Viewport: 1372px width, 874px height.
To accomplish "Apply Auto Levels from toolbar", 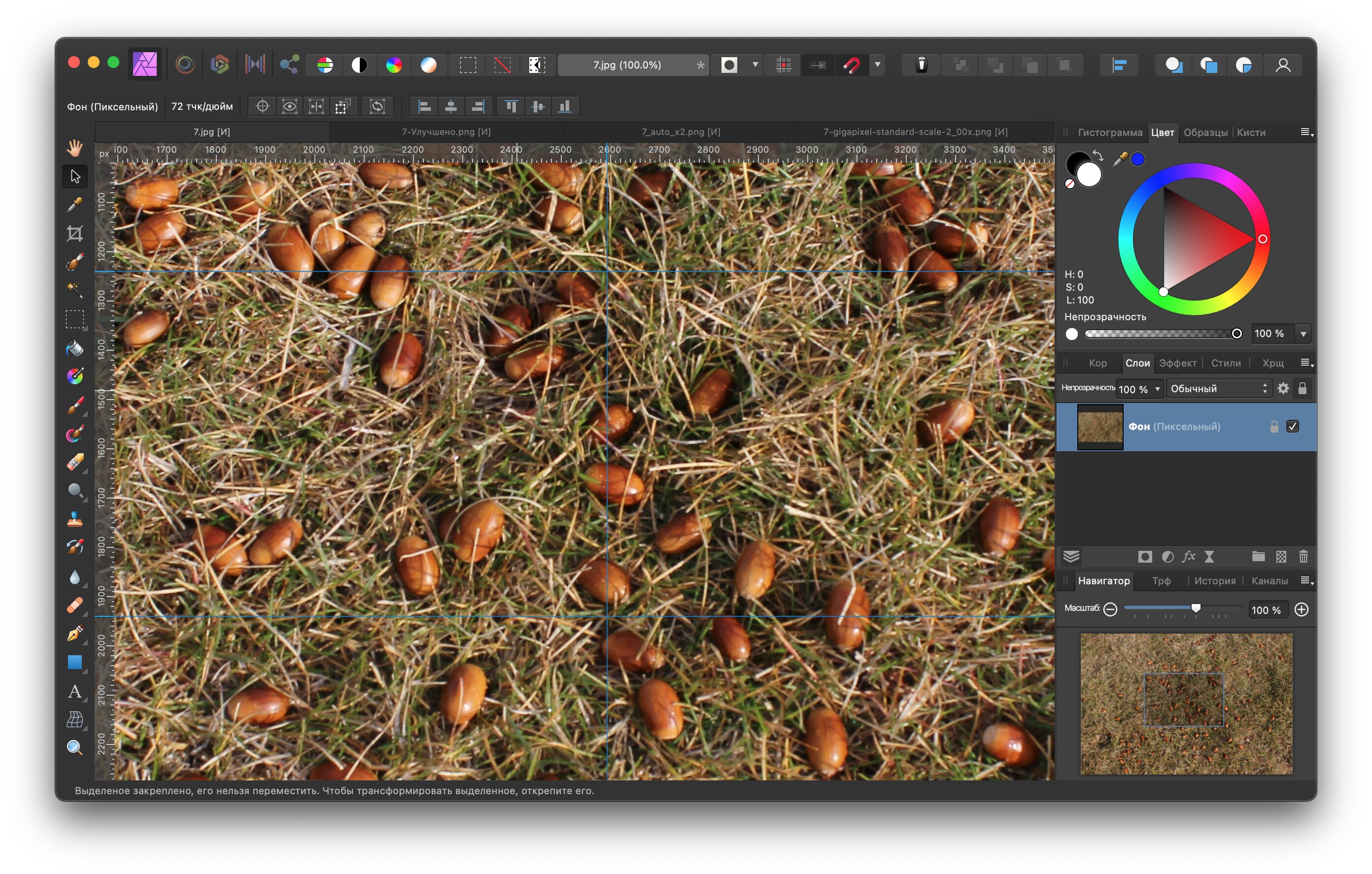I will 325,65.
